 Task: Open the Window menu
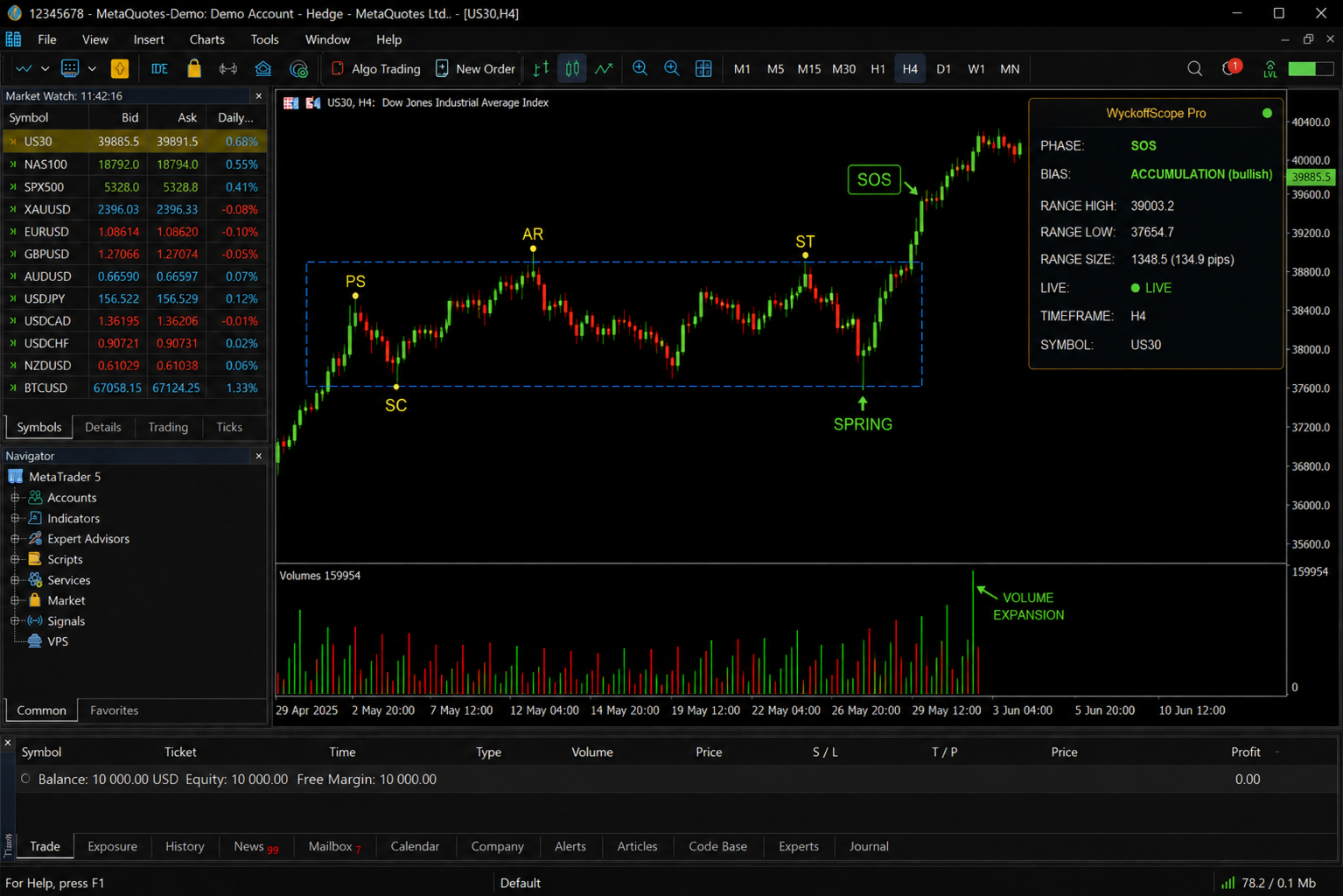[327, 39]
